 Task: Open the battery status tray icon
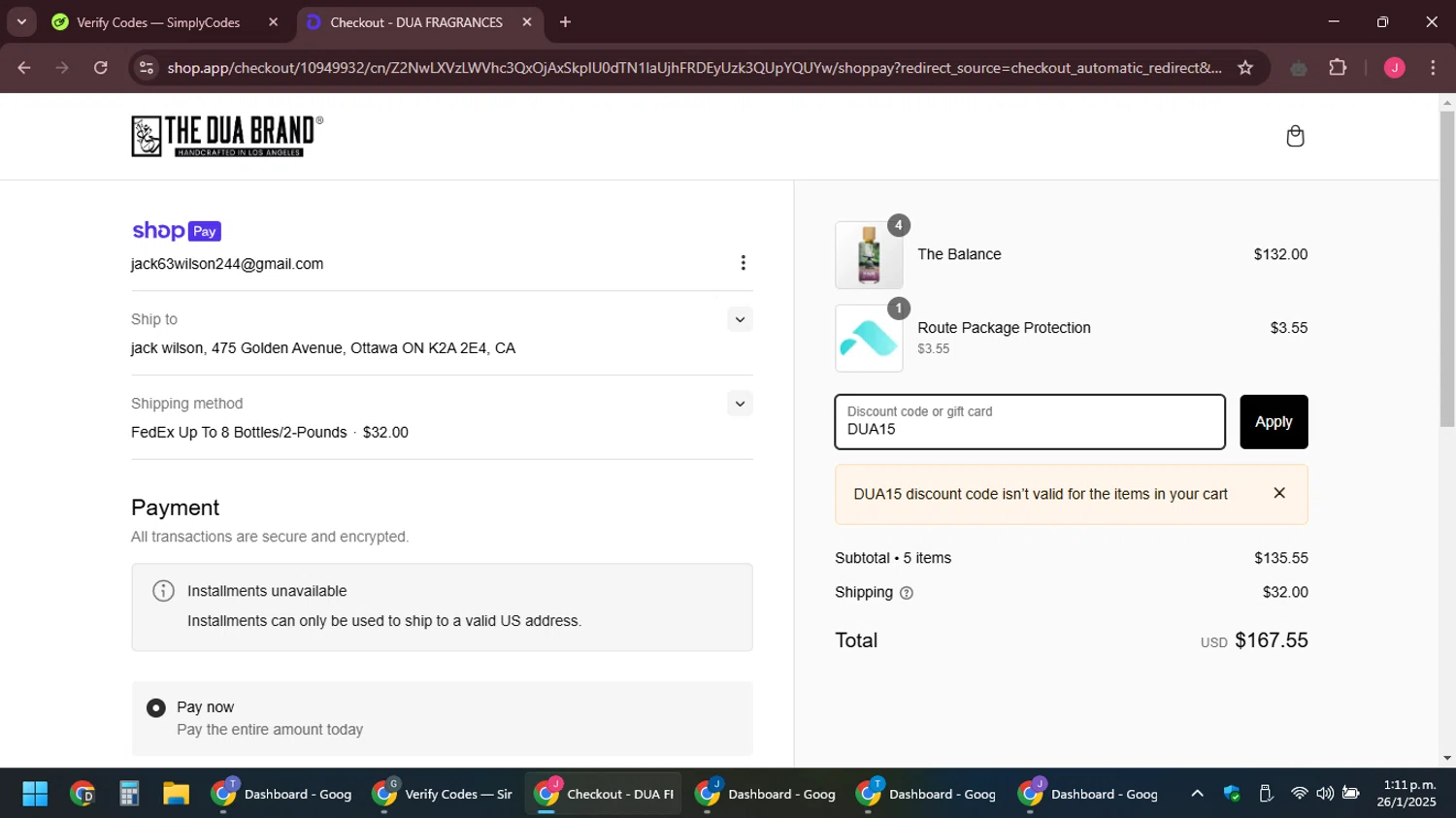[x=1350, y=794]
